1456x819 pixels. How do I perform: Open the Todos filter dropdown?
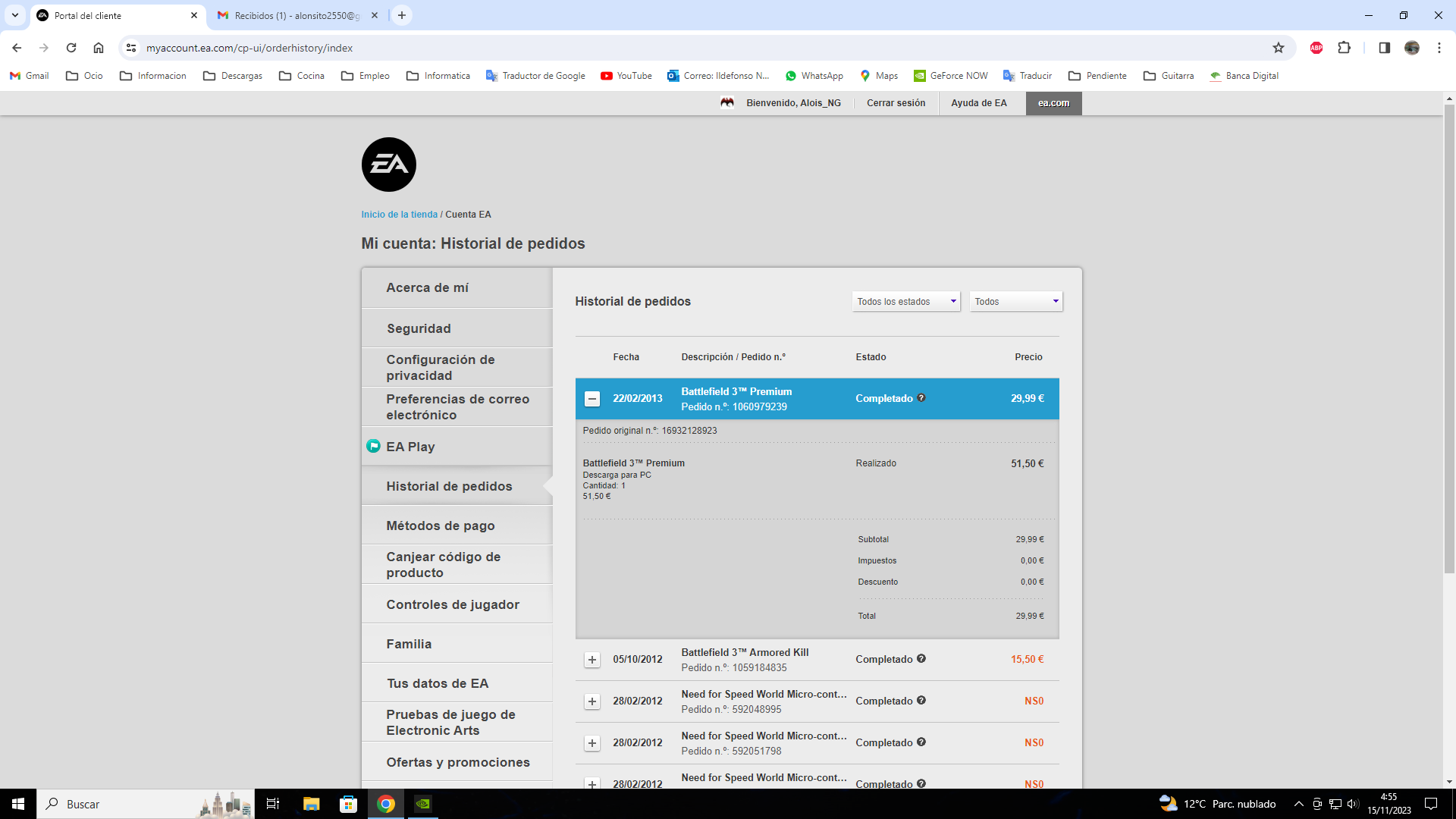point(1015,302)
